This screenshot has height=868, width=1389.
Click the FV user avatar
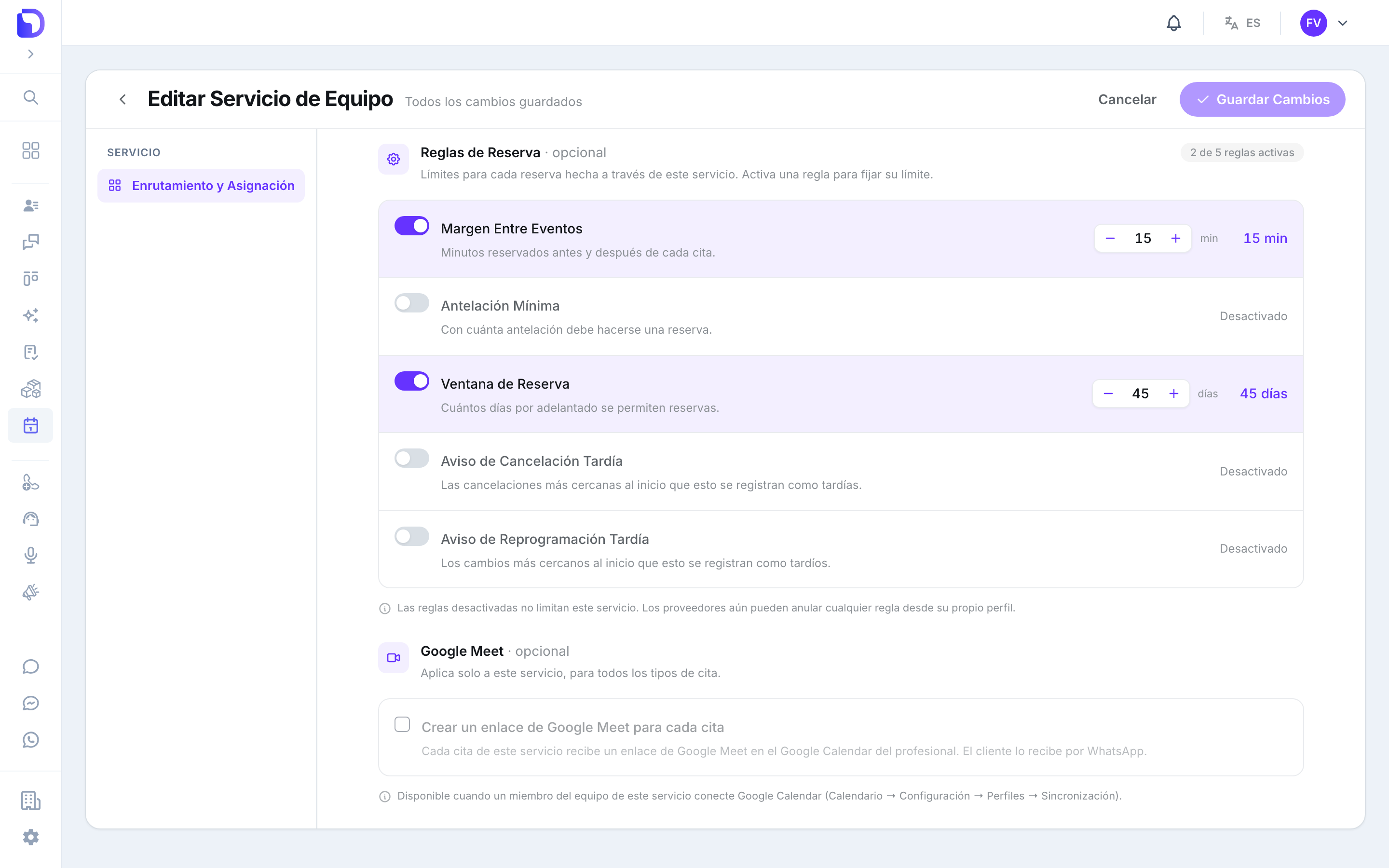point(1313,23)
